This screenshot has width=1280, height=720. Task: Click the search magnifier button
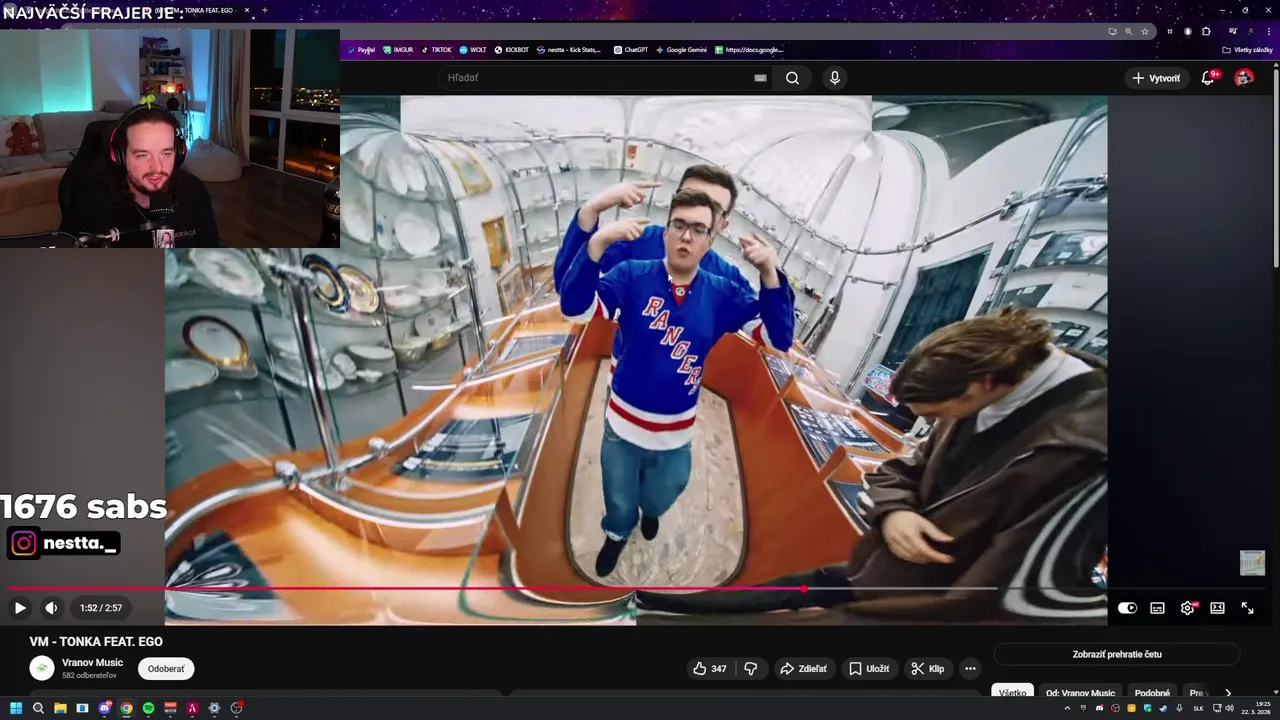[x=792, y=78]
